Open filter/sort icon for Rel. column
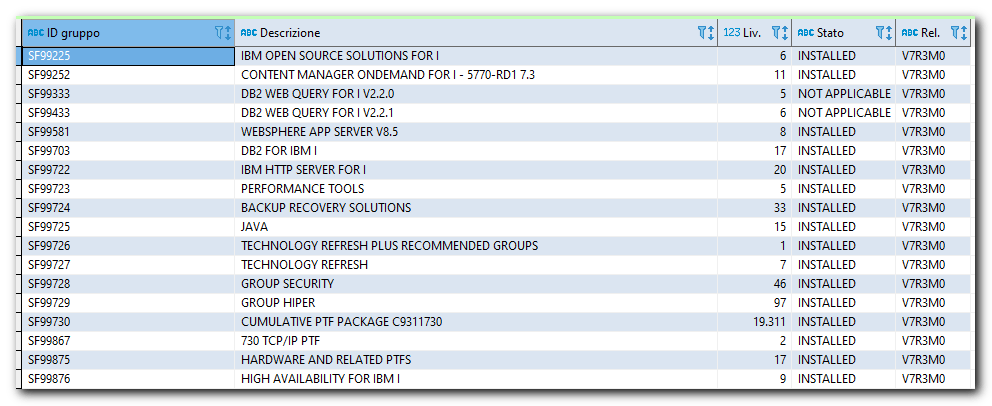 click(959, 33)
